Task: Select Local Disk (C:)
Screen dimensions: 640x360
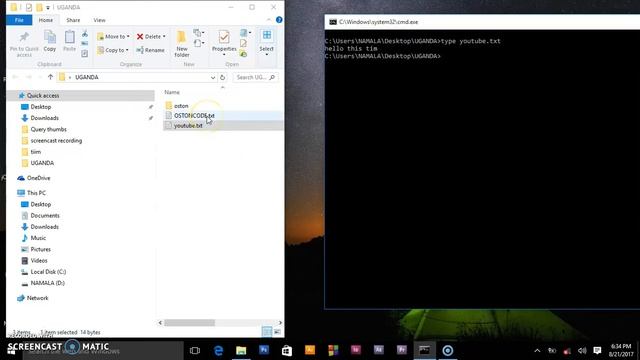Action: click(48, 271)
